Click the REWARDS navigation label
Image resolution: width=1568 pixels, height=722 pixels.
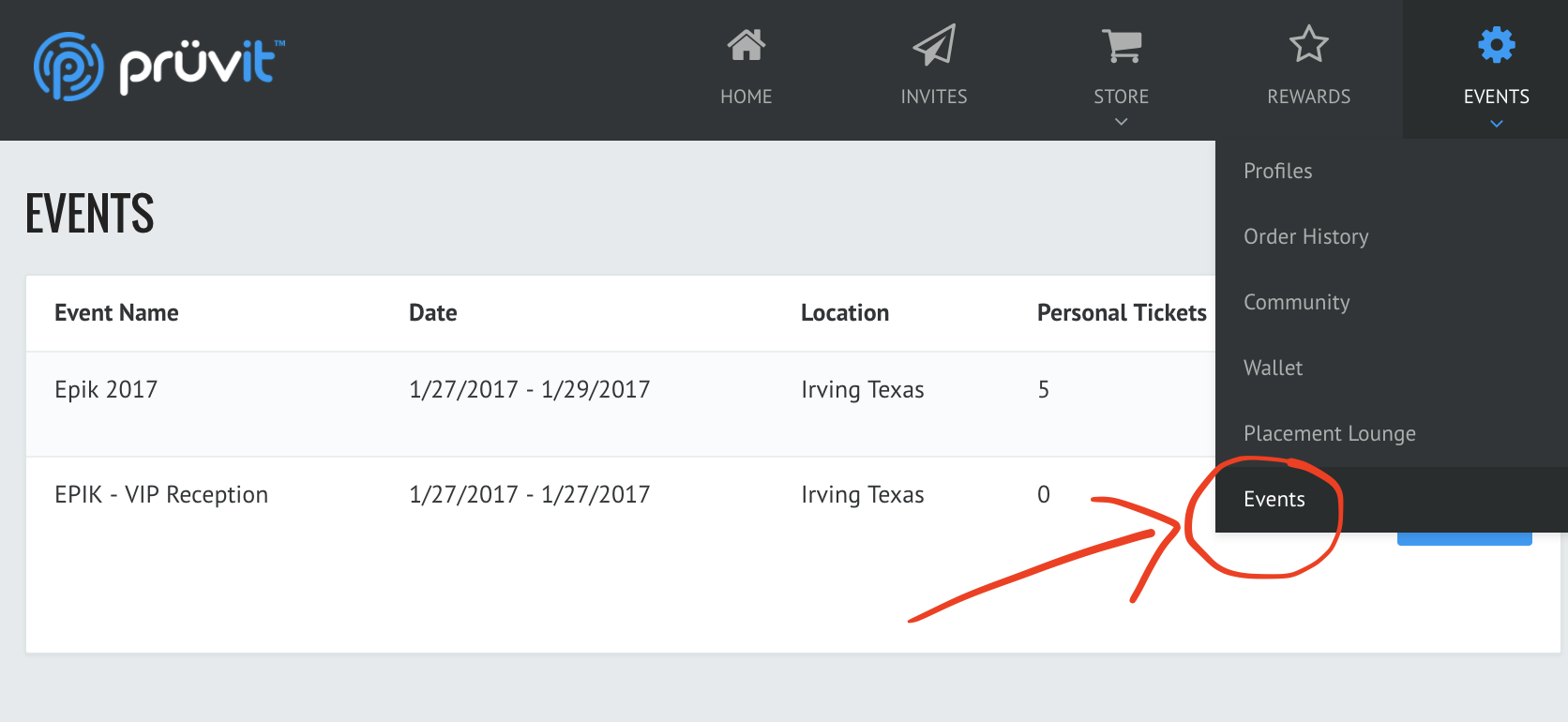[1308, 97]
